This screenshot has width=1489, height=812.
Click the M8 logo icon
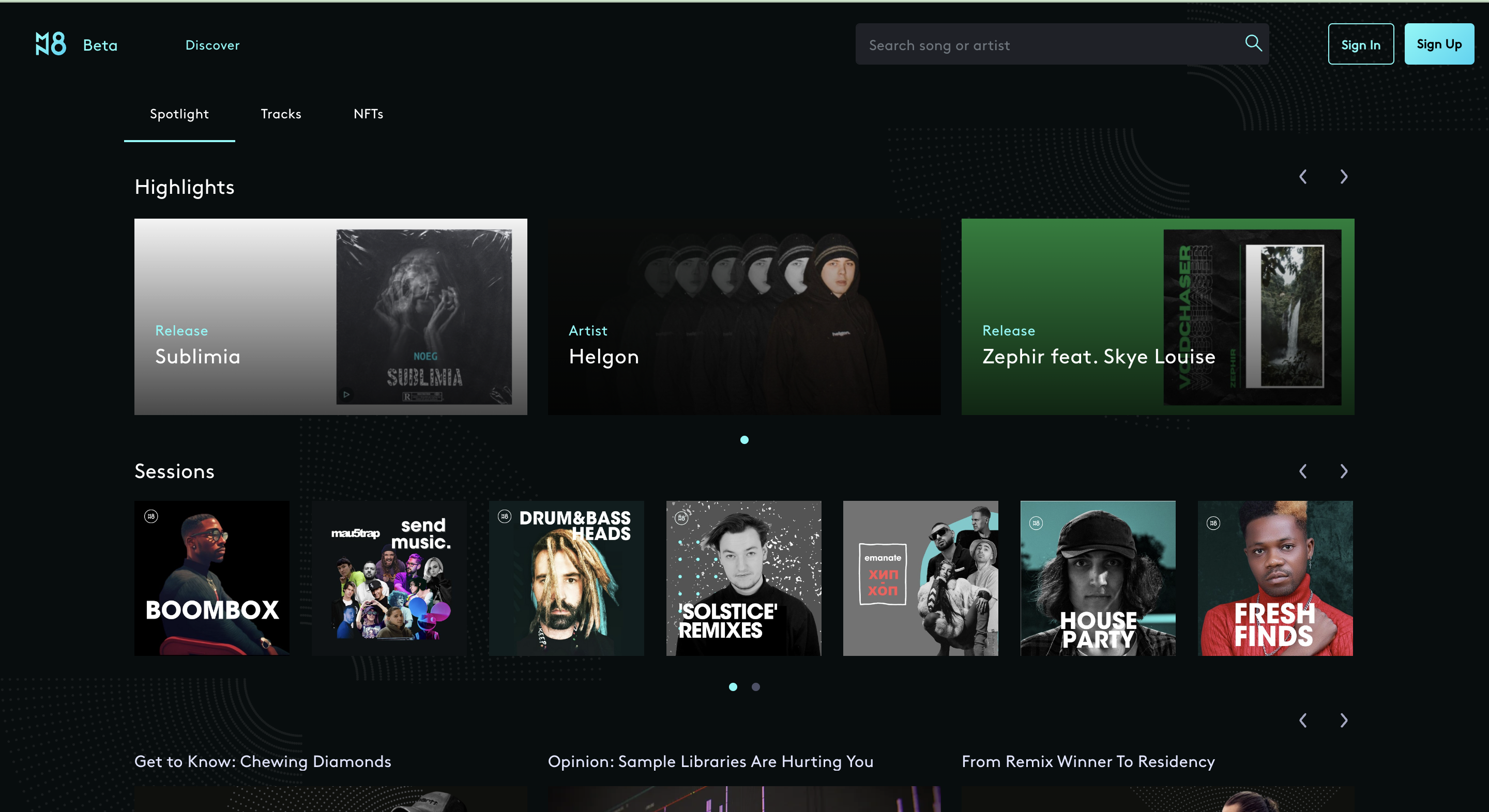click(51, 44)
